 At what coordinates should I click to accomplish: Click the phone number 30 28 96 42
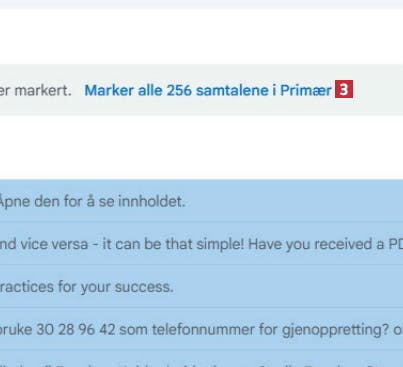pyautogui.click(x=75, y=329)
